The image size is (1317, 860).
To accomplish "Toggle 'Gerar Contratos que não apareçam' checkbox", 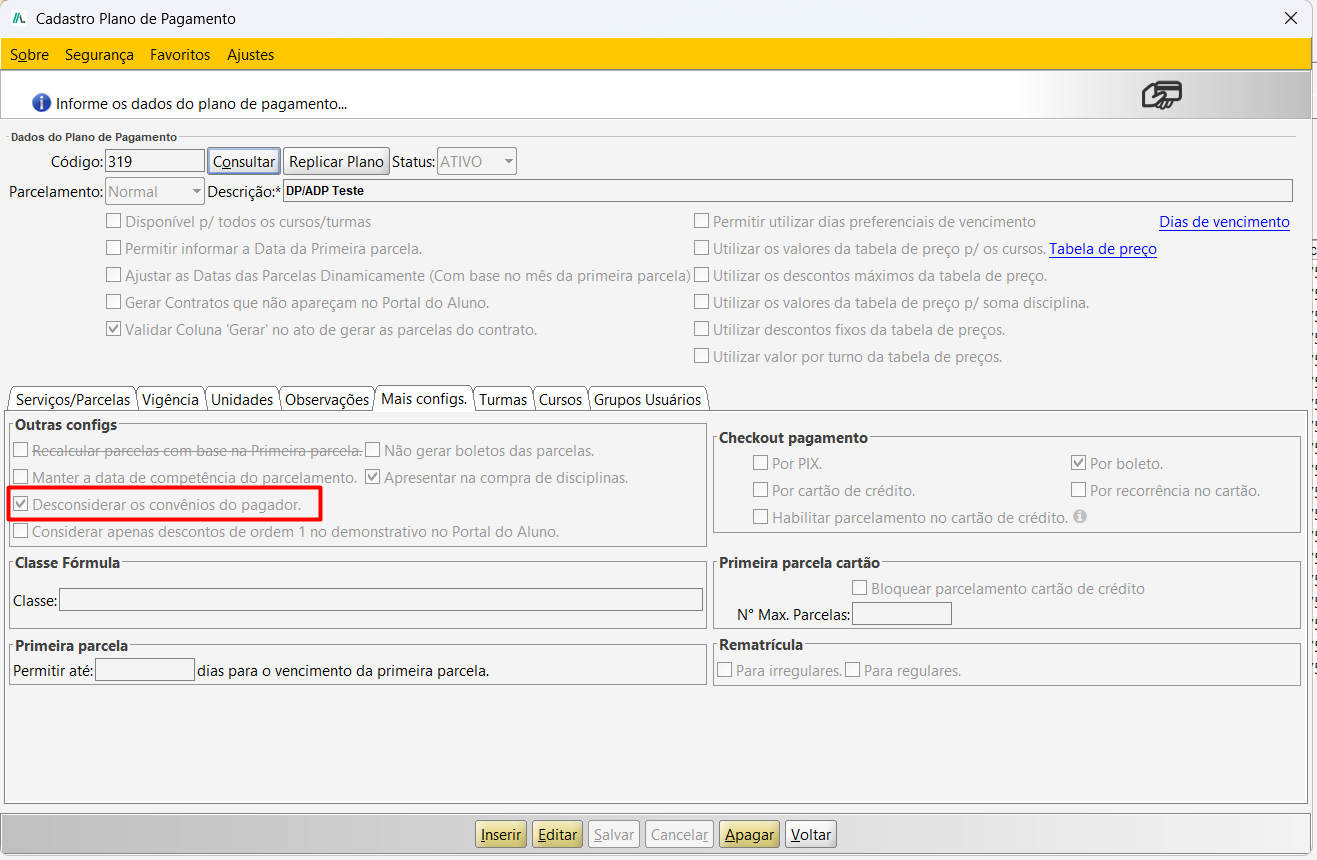I will [x=114, y=303].
